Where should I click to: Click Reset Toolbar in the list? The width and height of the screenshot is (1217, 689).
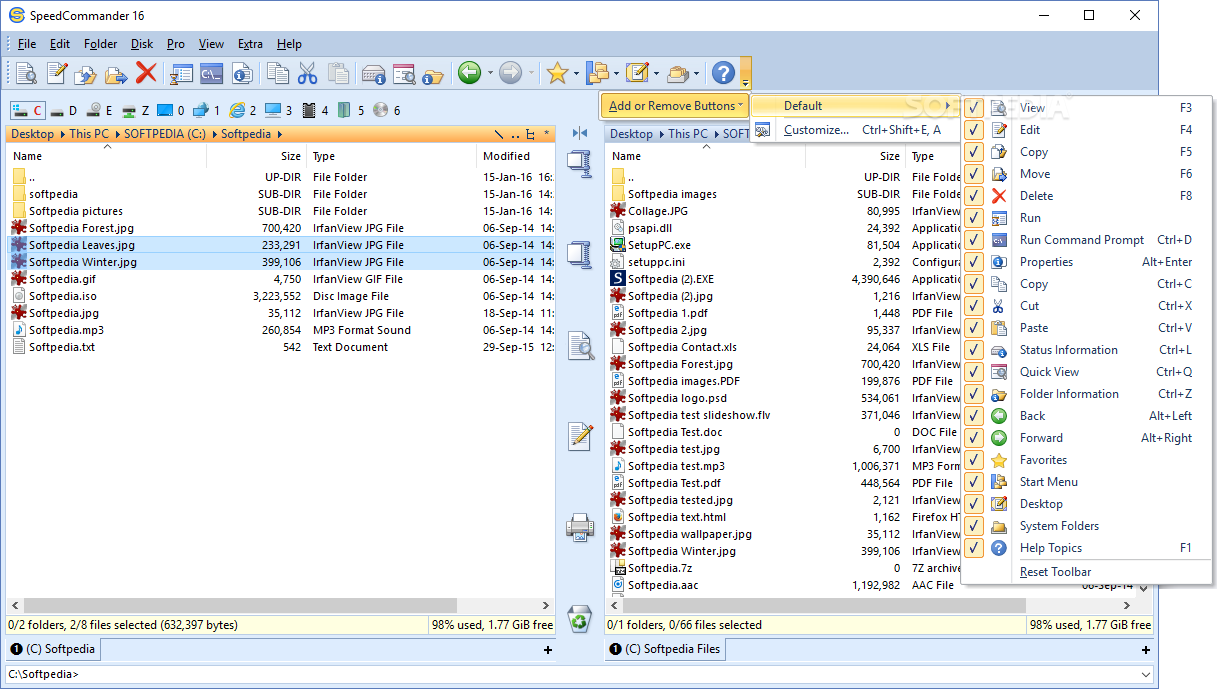coord(1056,572)
